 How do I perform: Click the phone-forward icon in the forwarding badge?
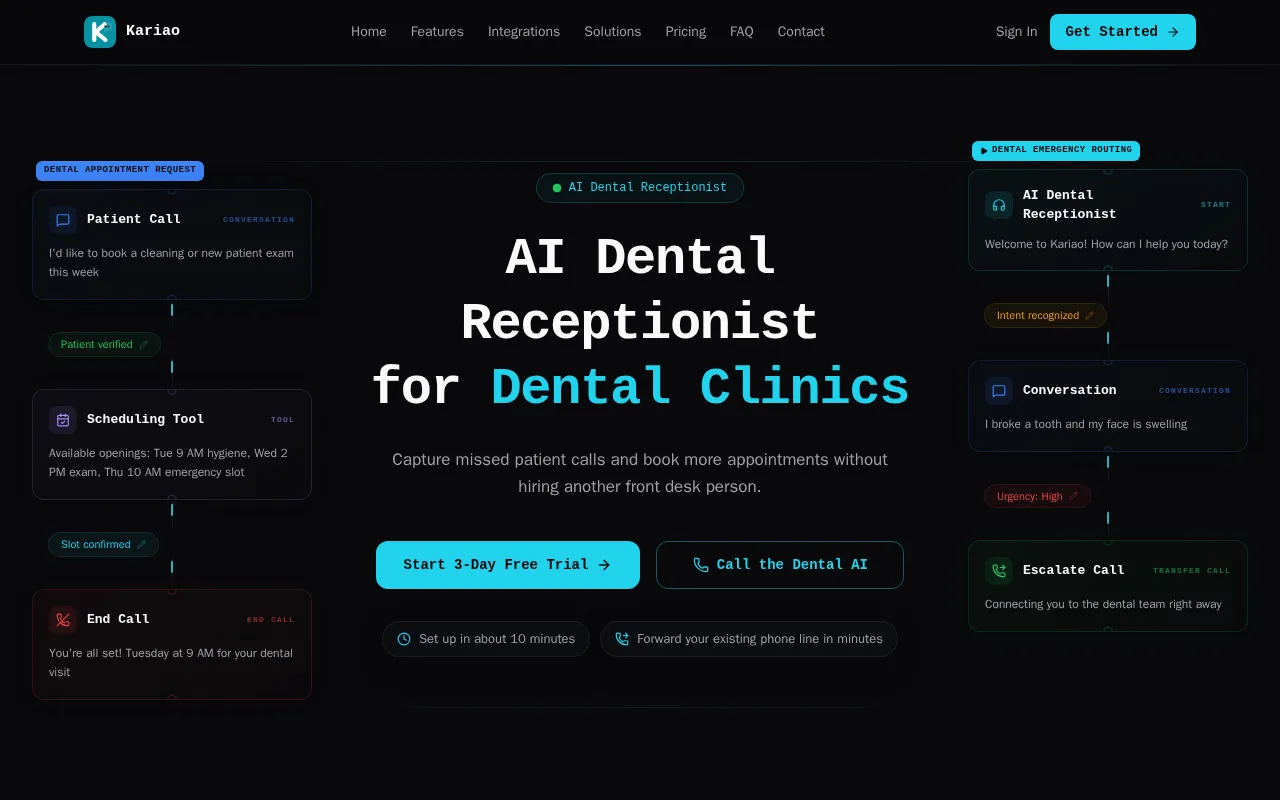point(622,639)
